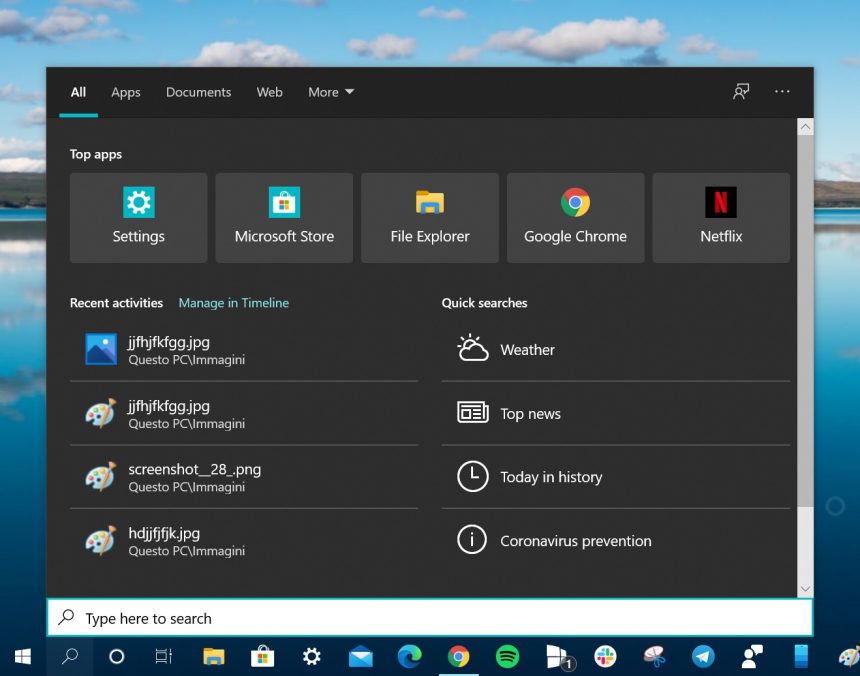Open hdjjfjfjk.jpg recent activity

pyautogui.click(x=244, y=541)
